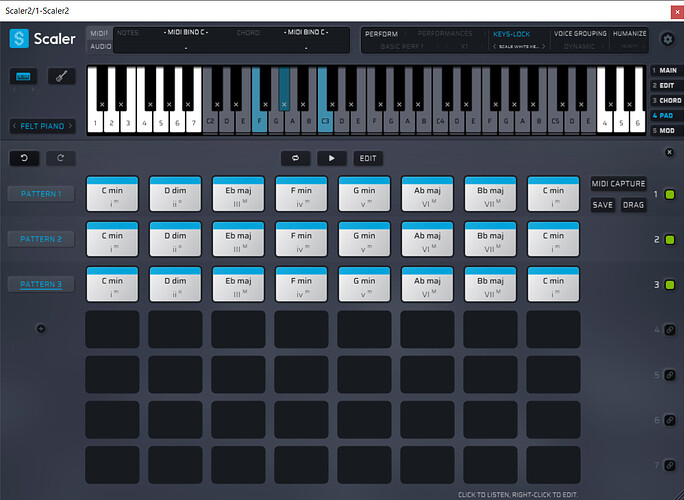This screenshot has width=684, height=500.
Task: Select PATTERN 1
Action: (41, 194)
